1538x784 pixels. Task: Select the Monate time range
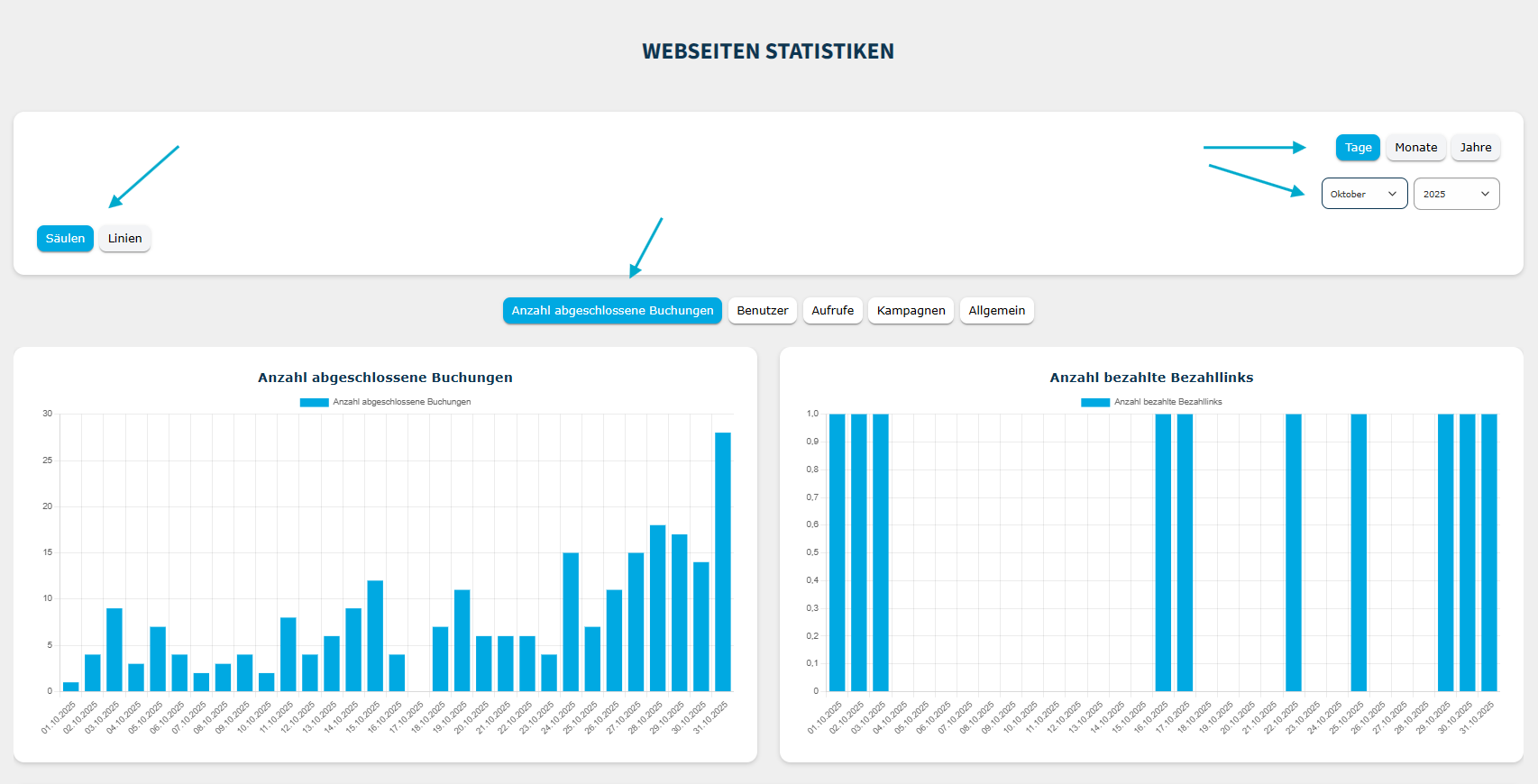[x=1415, y=148]
